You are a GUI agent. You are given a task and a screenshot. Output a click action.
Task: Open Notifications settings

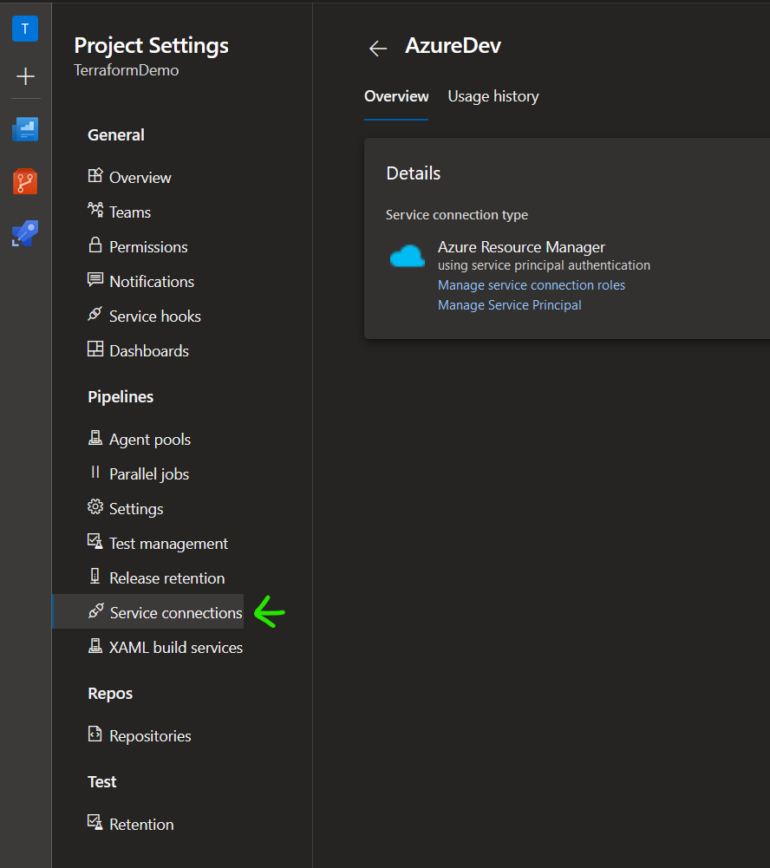[151, 282]
